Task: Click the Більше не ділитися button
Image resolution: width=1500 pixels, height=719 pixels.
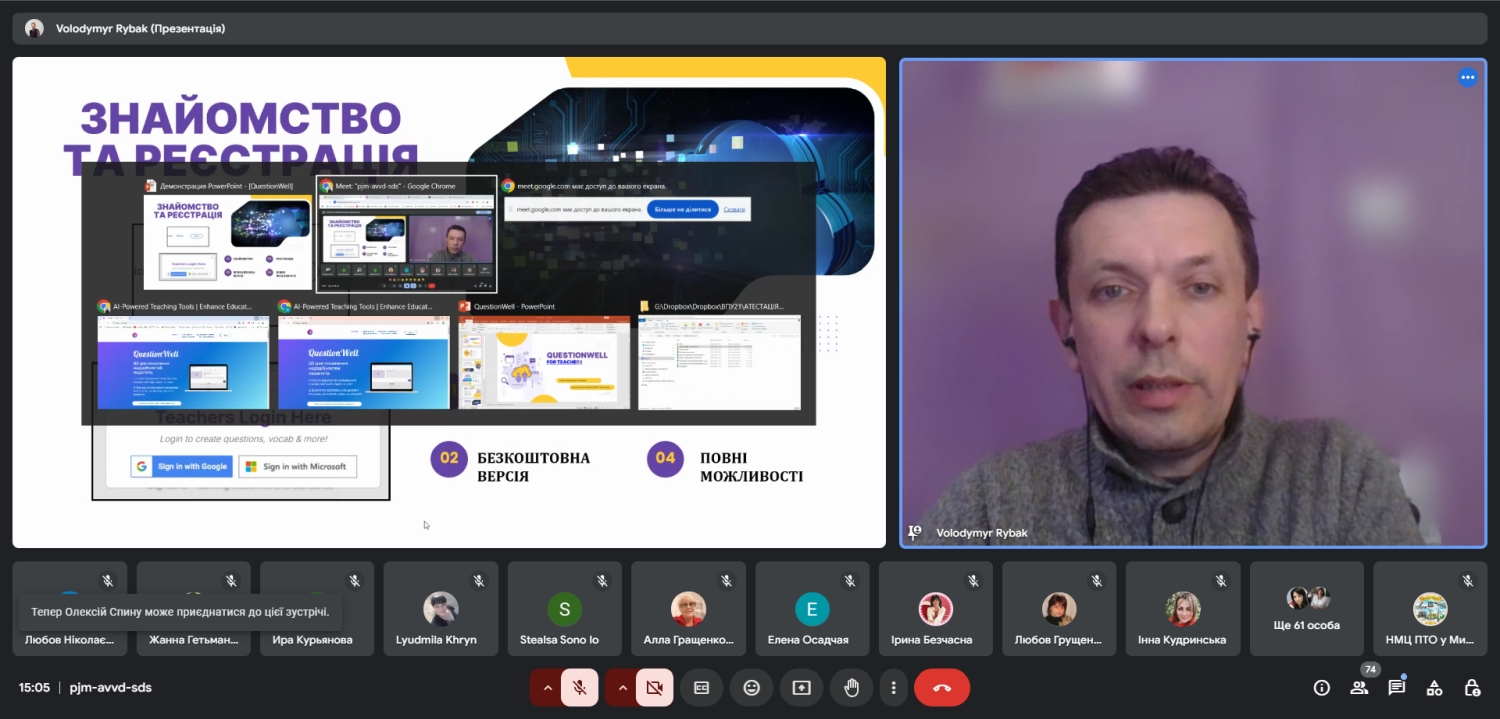Action: 683,209
